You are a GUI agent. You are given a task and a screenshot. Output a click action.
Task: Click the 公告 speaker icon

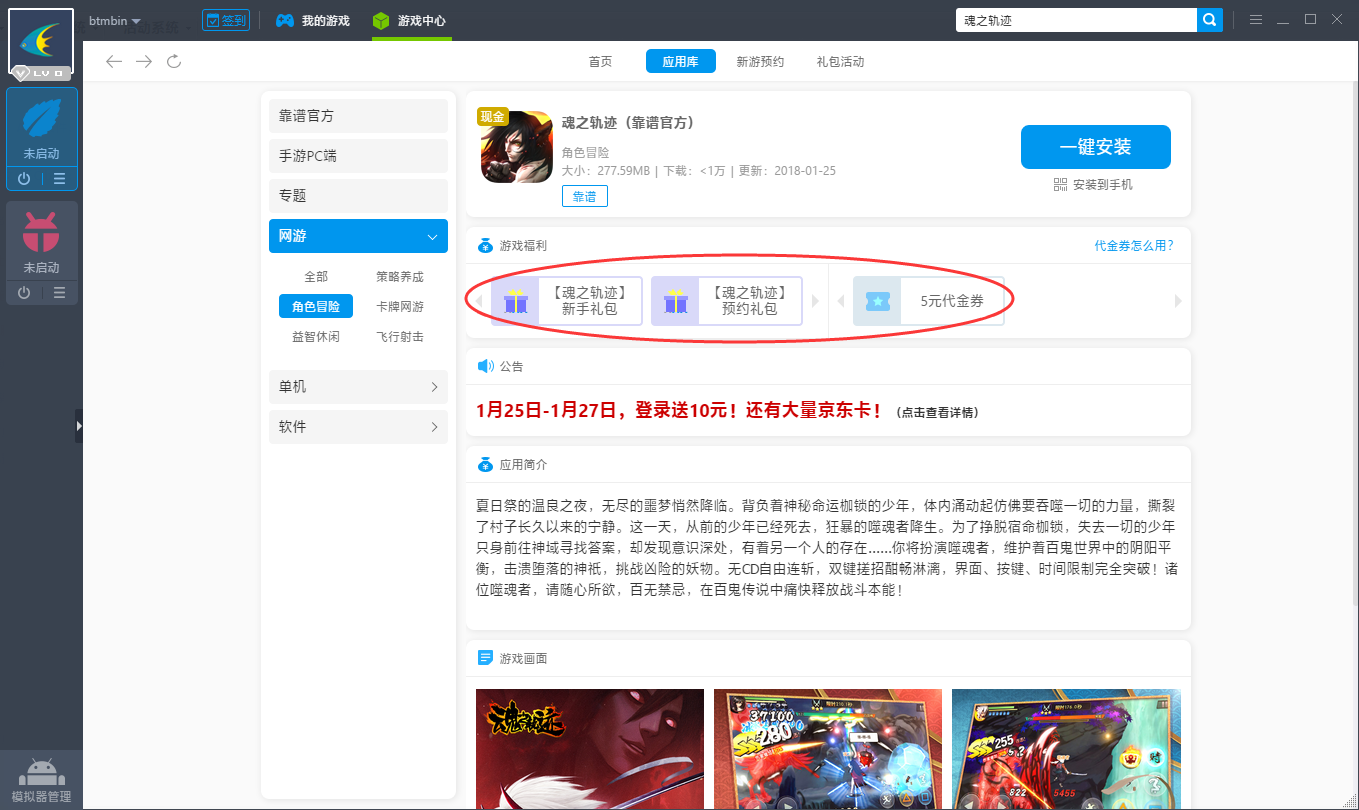[485, 366]
